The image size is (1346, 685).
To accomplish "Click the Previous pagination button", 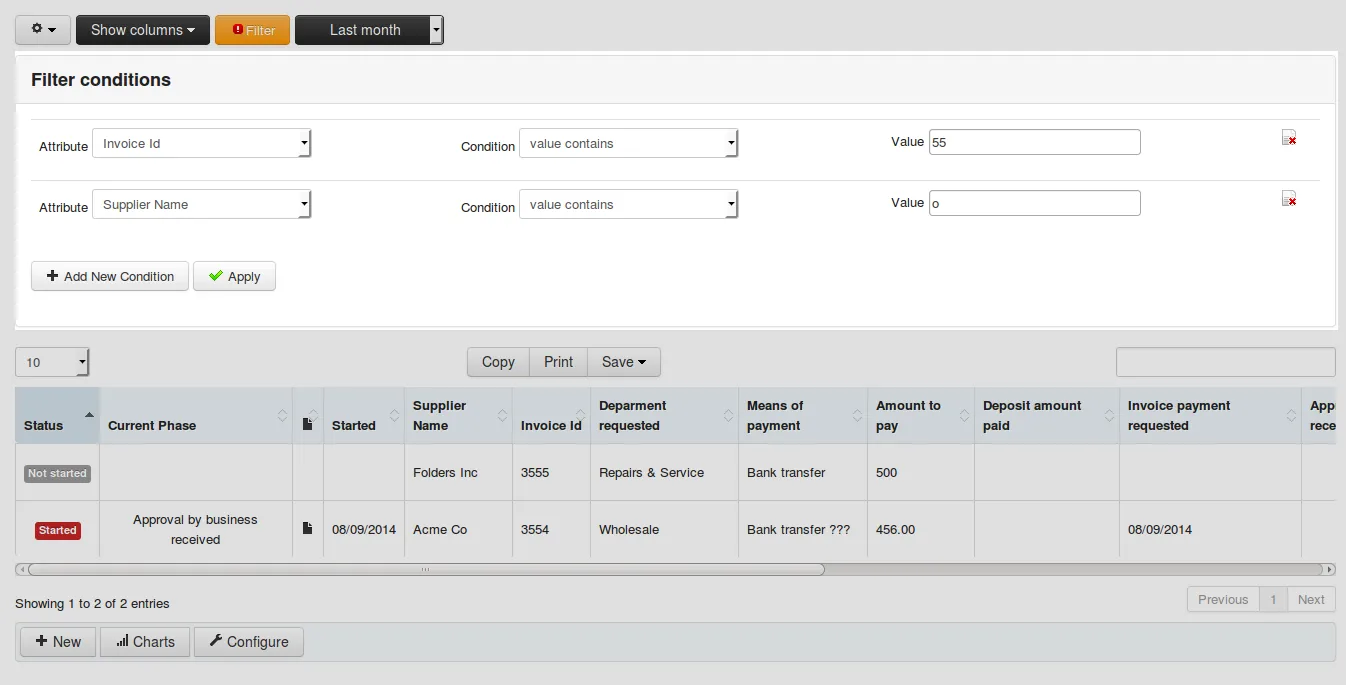I will click(x=1223, y=600).
